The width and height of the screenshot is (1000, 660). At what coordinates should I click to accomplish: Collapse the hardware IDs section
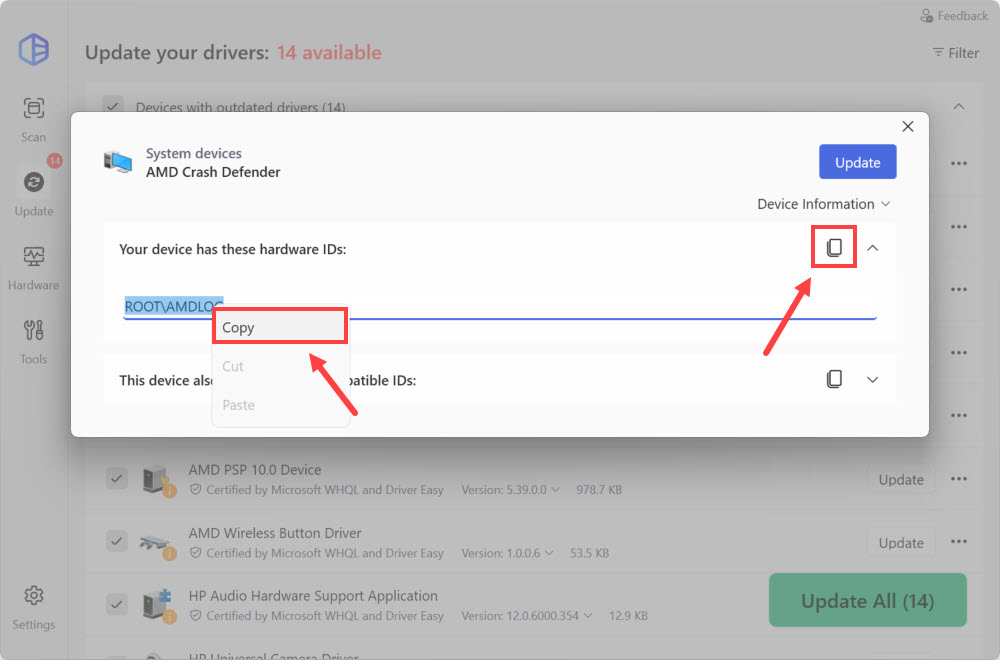[873, 248]
